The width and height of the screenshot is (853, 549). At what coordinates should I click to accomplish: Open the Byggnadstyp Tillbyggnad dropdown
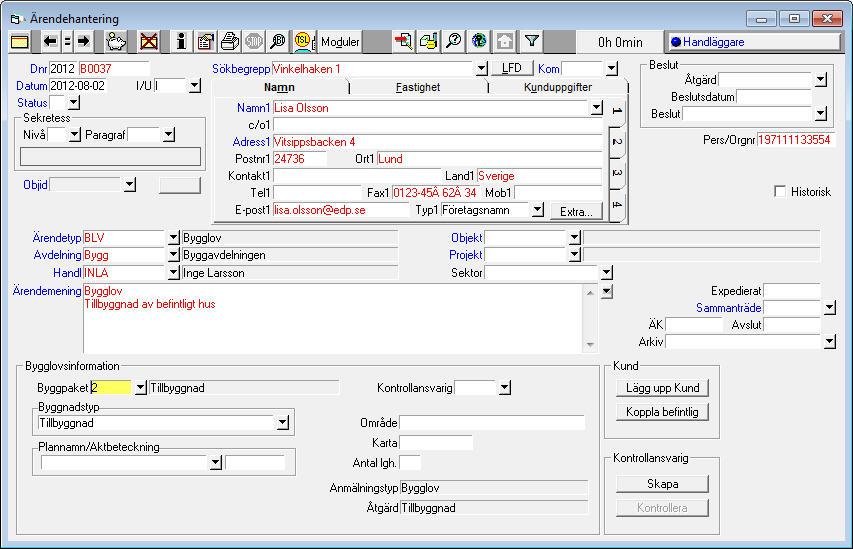(x=282, y=423)
